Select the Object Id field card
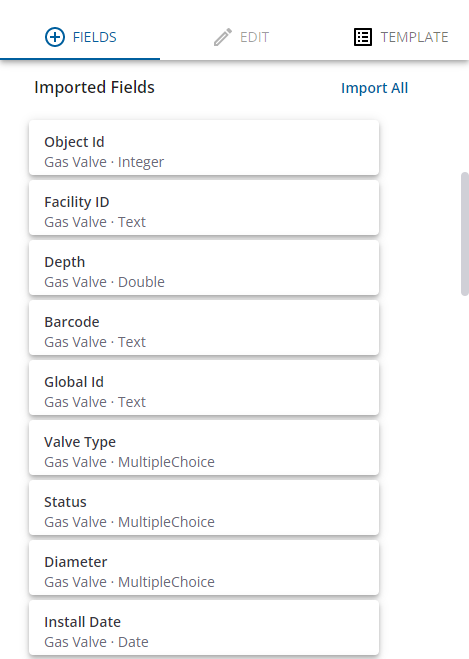The height and width of the screenshot is (659, 469). pos(204,148)
